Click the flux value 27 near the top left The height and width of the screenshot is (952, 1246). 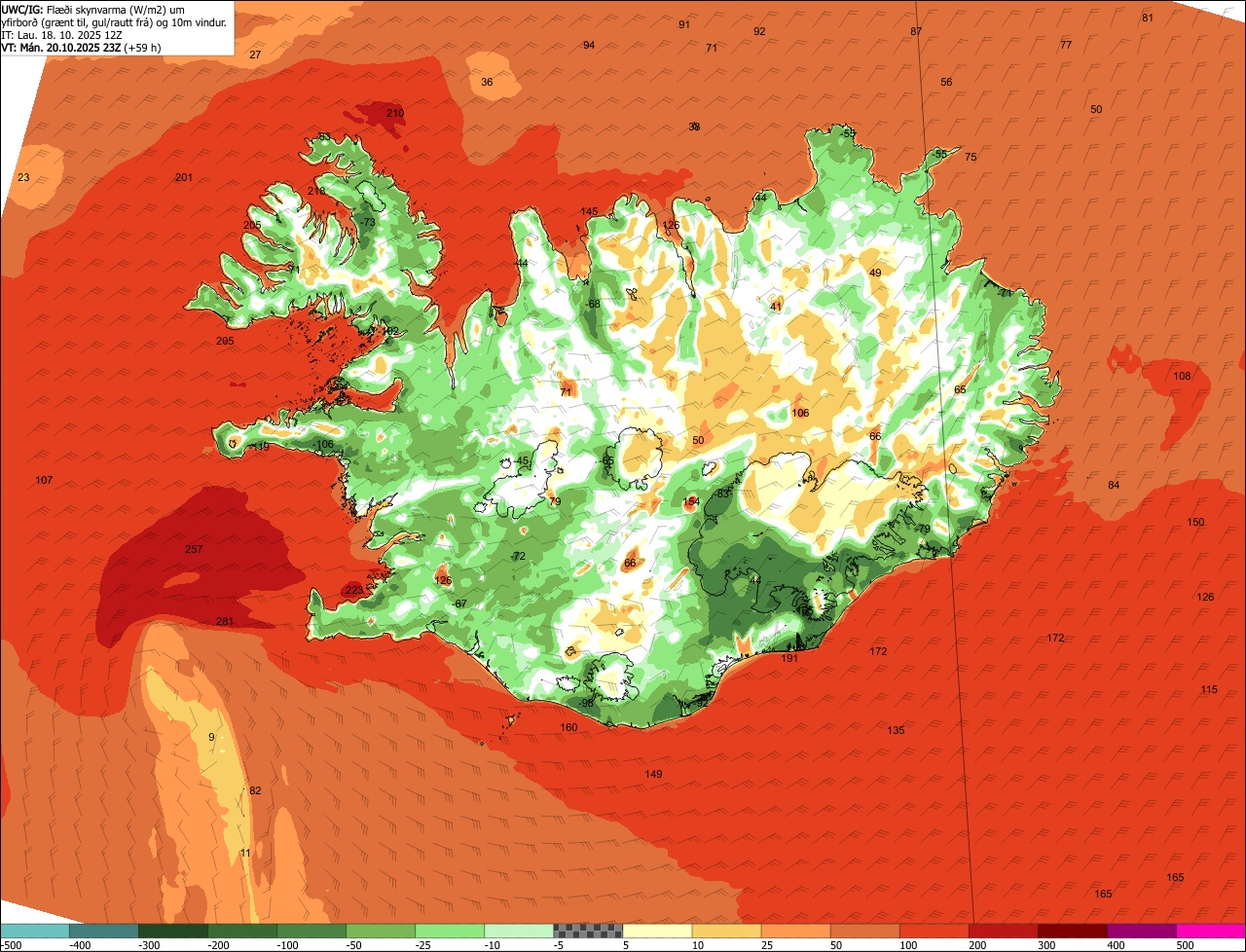click(x=255, y=55)
